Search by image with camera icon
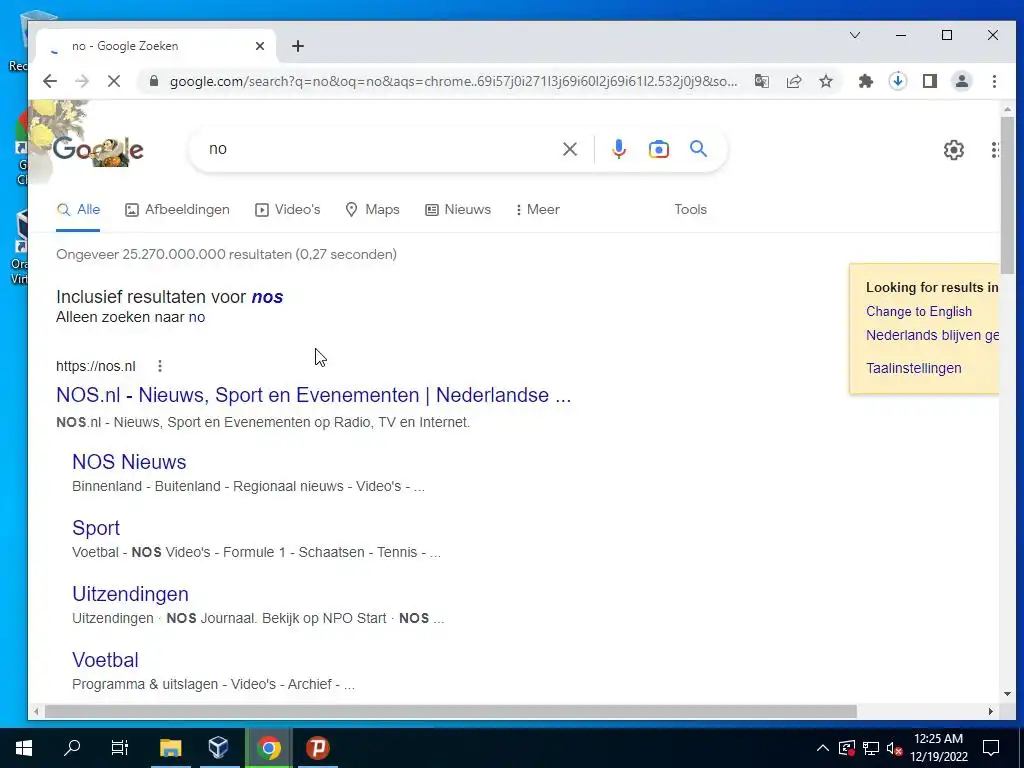1024x768 pixels. [658, 150]
